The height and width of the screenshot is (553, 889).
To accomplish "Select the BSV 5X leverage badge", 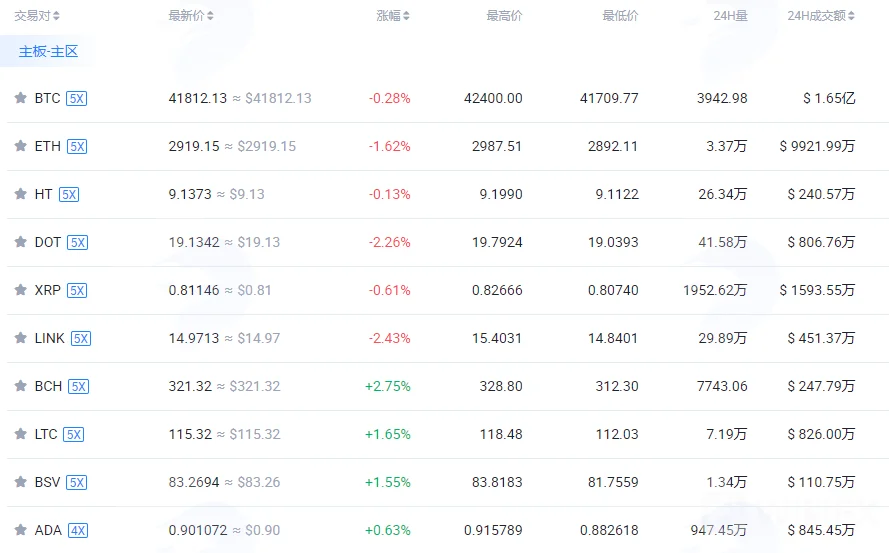I will point(77,483).
